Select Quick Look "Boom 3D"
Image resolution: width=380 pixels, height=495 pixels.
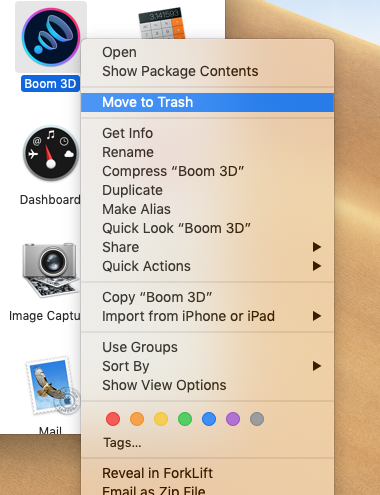[207, 228]
